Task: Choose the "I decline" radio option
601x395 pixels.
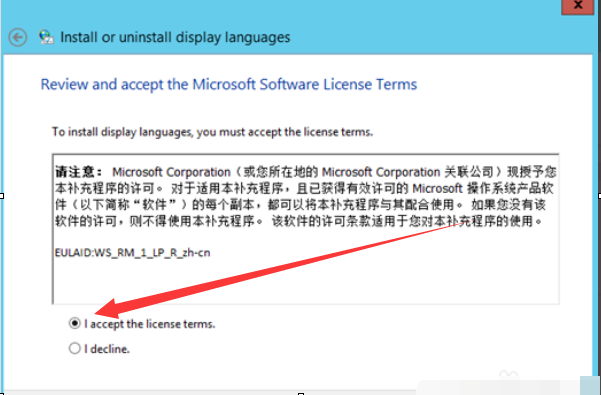Action: click(x=75, y=348)
